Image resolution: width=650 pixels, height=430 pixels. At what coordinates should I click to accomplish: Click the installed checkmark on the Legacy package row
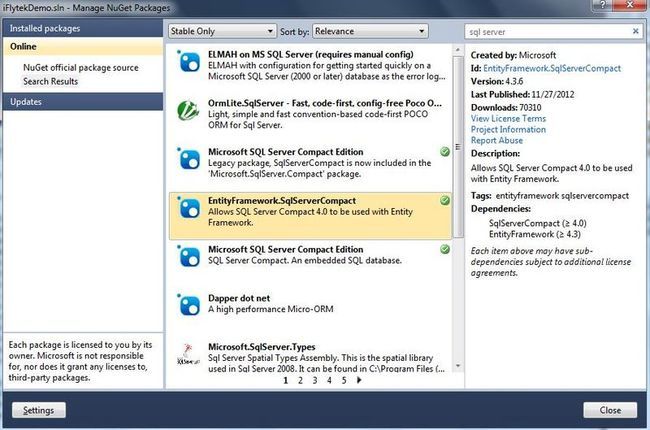[445, 152]
